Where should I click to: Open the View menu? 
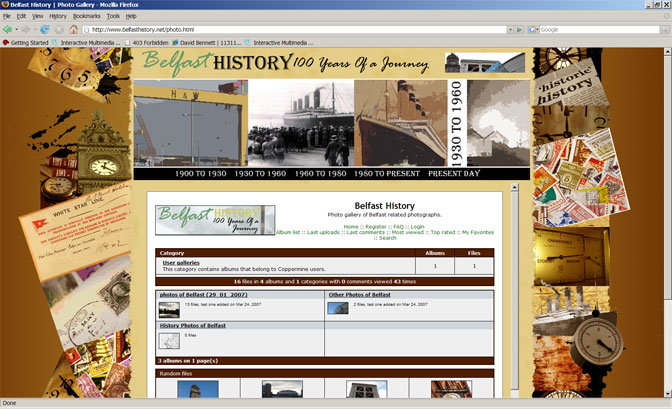[38, 16]
